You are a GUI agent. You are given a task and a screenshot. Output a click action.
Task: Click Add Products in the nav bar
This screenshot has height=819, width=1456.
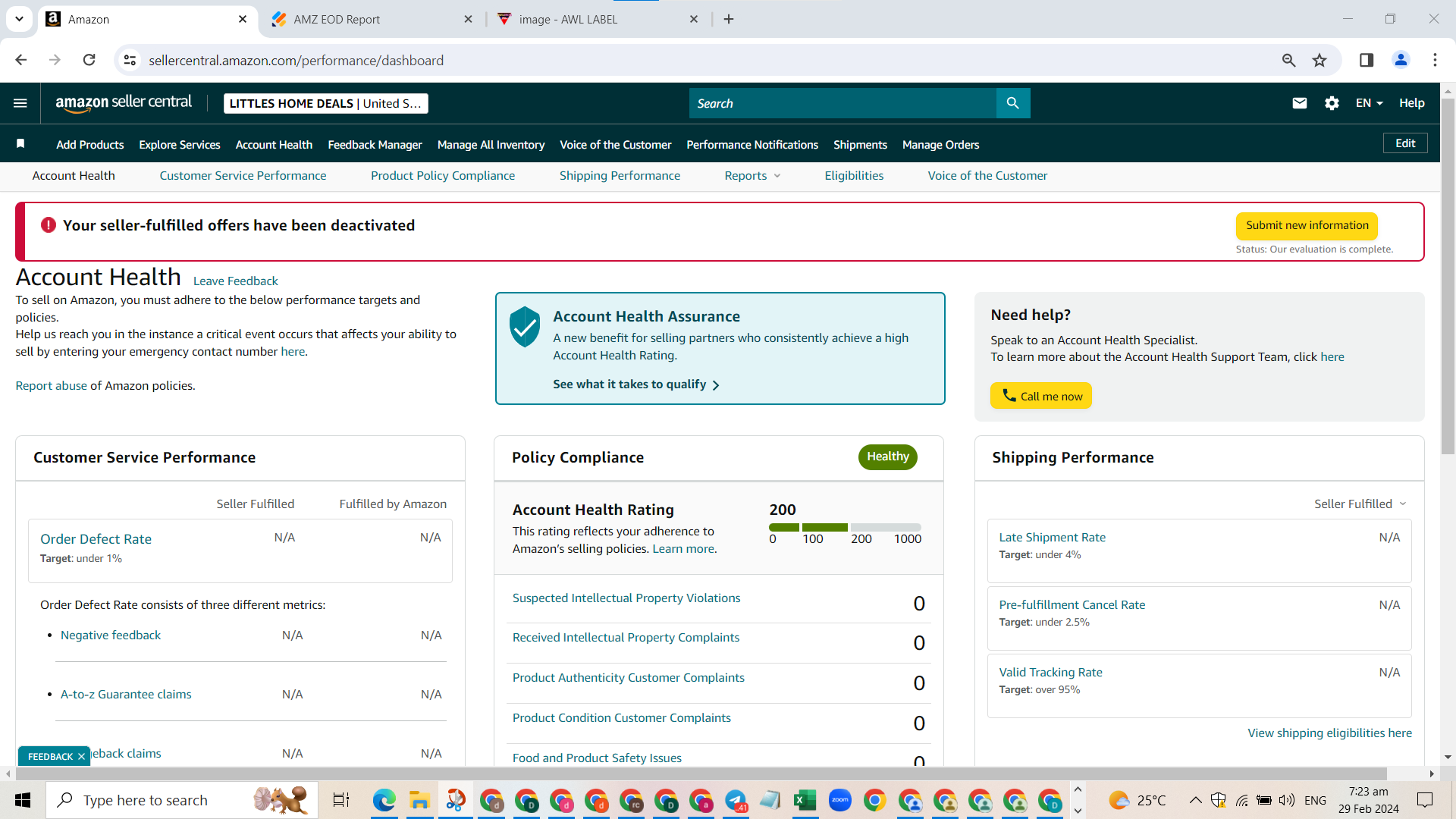point(89,145)
